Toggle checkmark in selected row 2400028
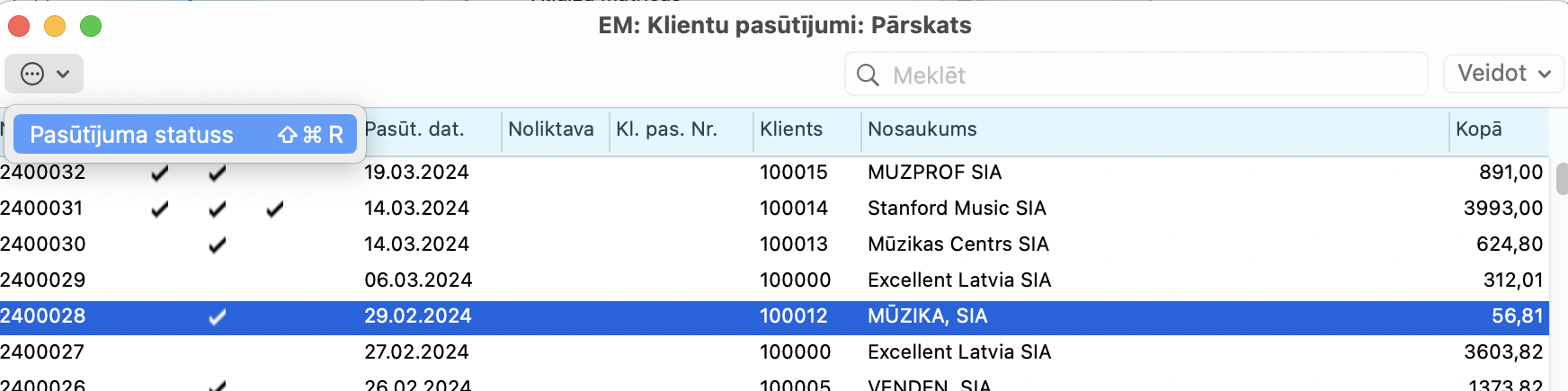The width and height of the screenshot is (1568, 391). 218,316
